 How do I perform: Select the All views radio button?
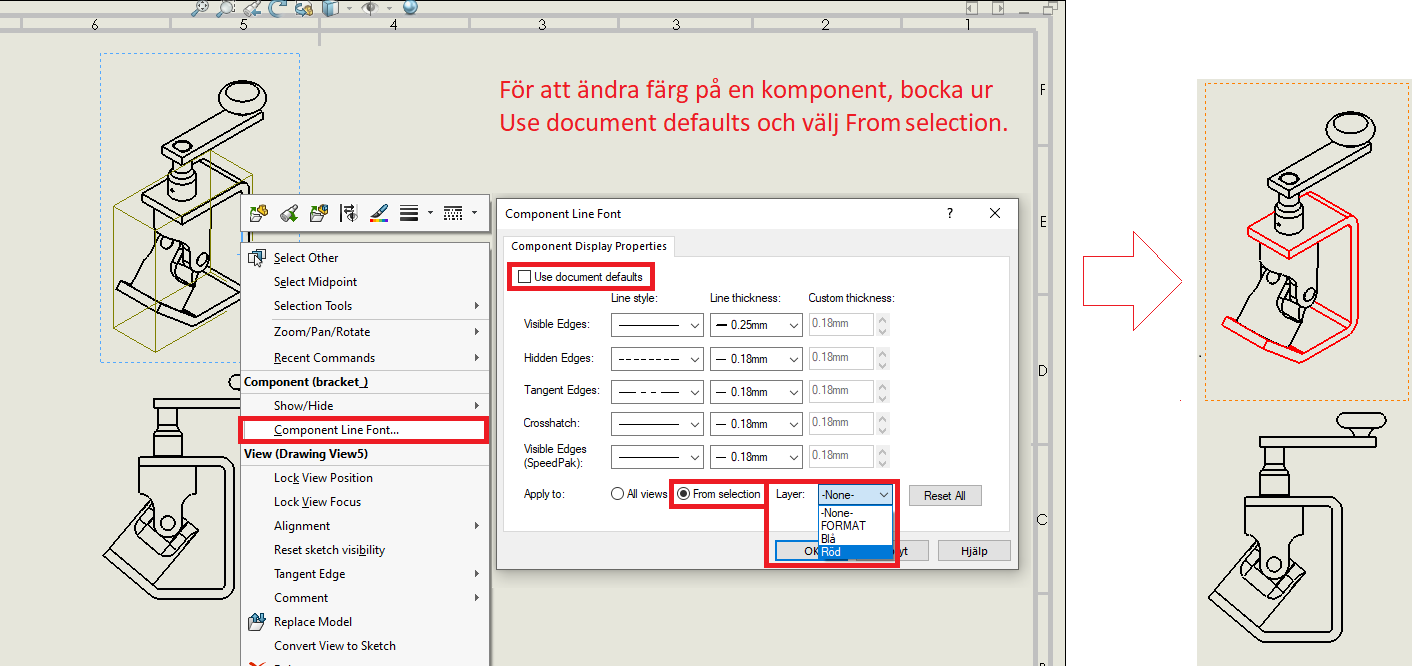coord(617,494)
